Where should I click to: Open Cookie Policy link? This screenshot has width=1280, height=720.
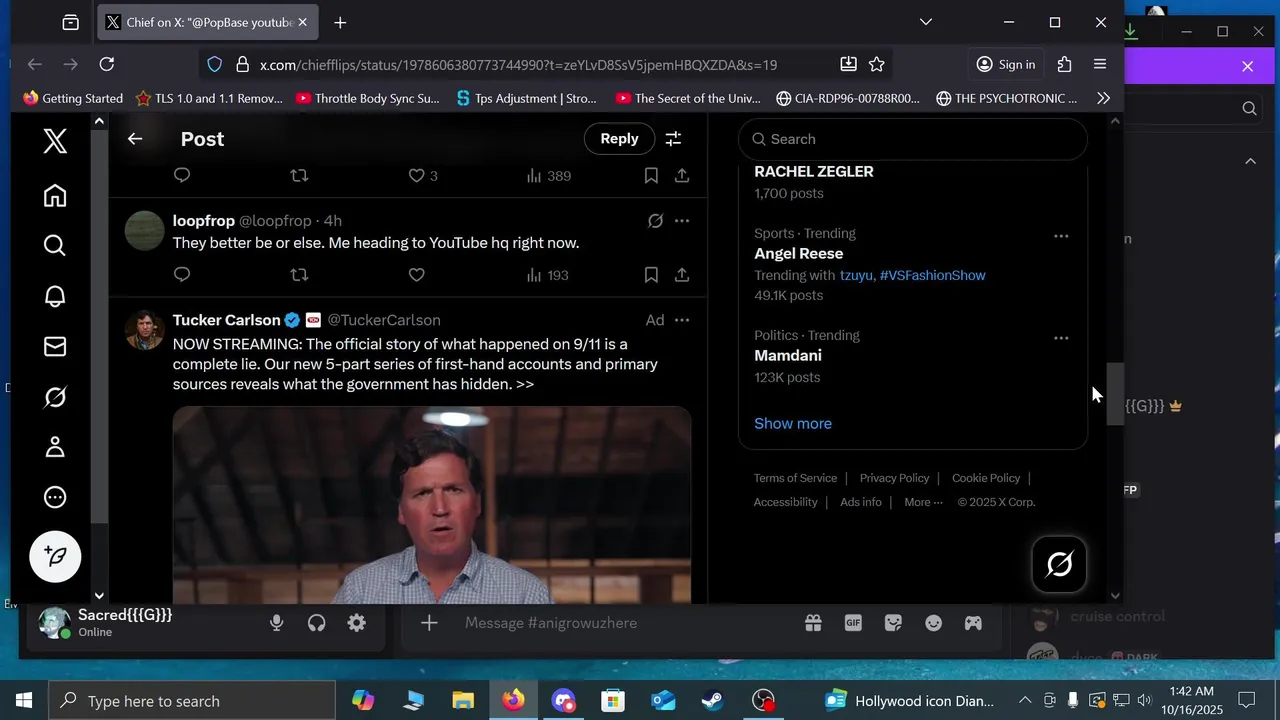point(986,478)
